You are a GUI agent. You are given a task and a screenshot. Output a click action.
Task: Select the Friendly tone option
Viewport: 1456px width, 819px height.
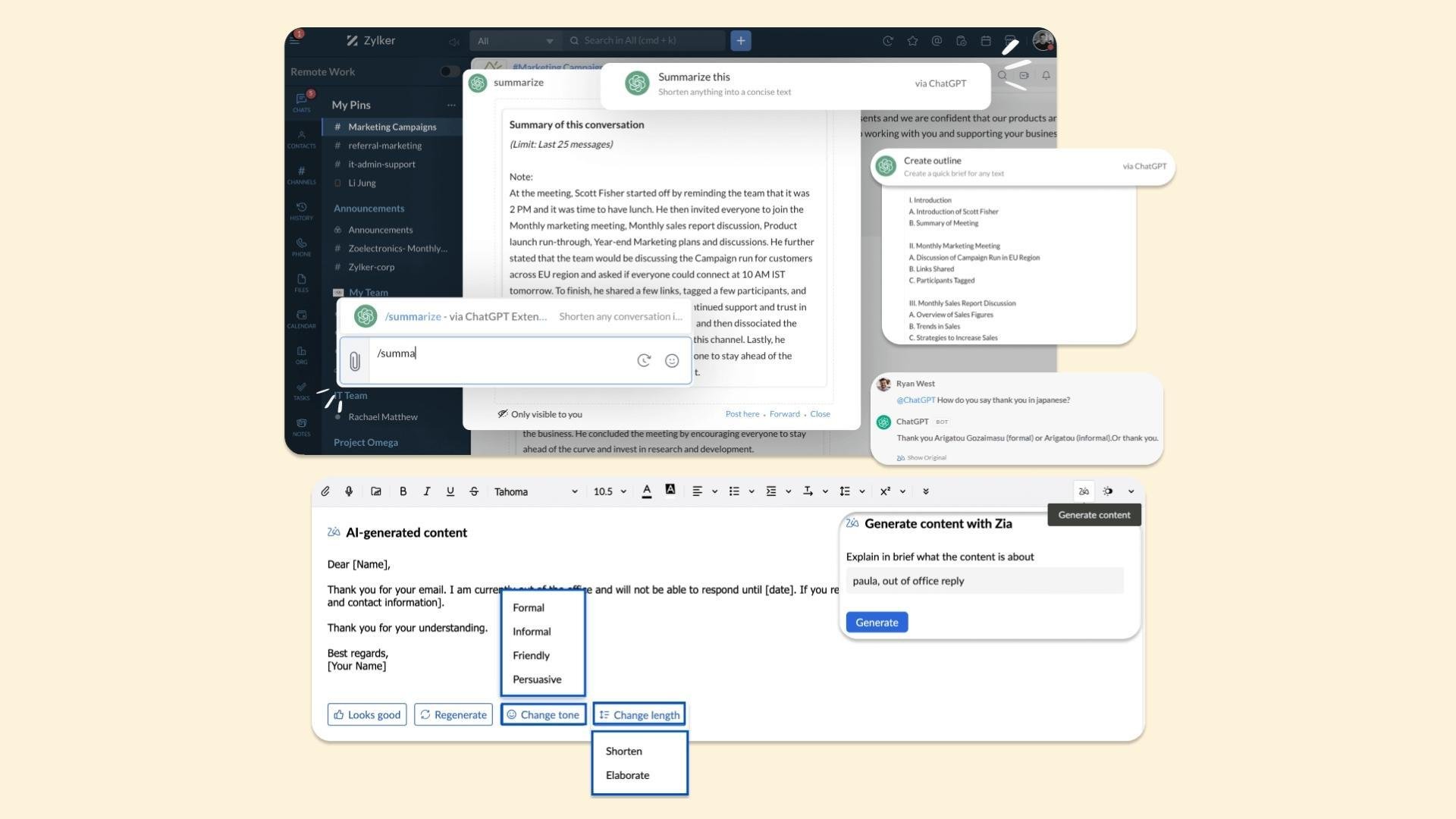(x=531, y=655)
